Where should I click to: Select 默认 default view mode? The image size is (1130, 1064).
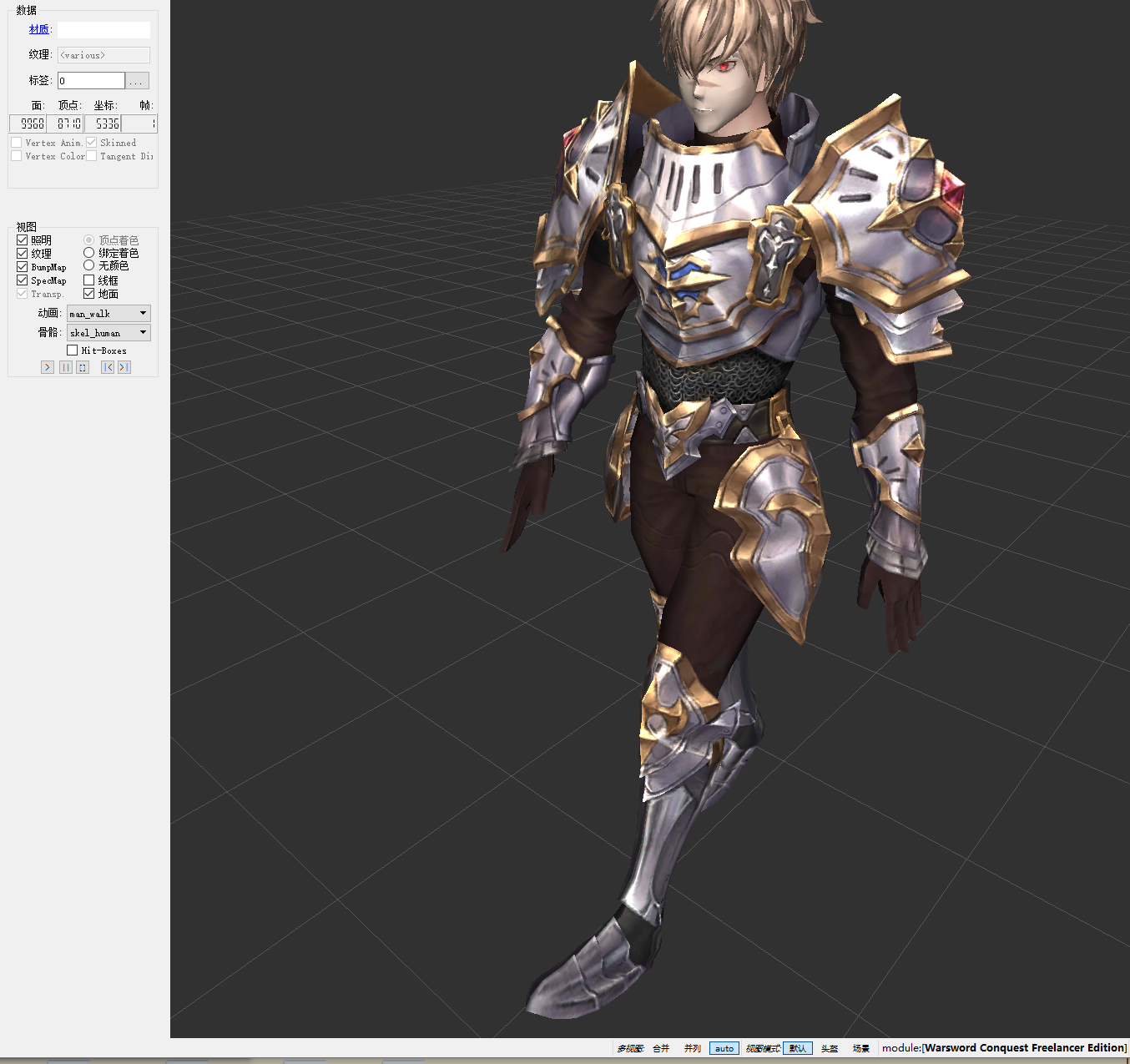click(798, 1049)
